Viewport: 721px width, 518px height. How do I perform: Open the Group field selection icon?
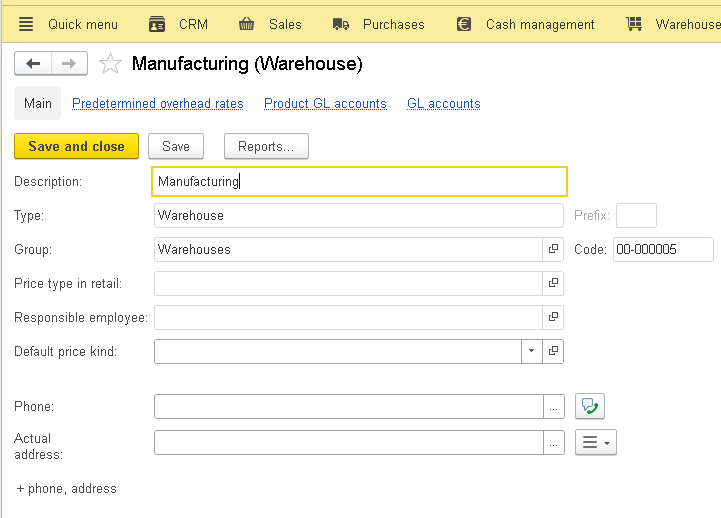[553, 249]
